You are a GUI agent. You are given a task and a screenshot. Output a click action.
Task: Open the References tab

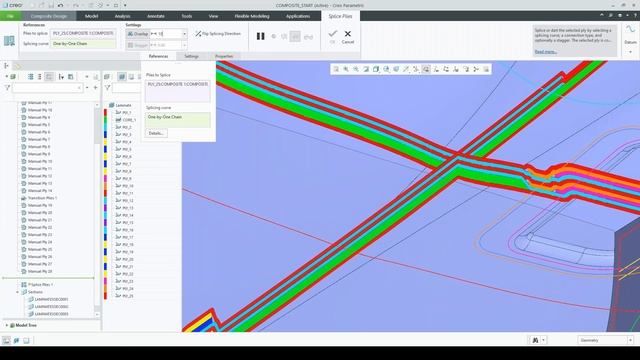pyautogui.click(x=158, y=56)
